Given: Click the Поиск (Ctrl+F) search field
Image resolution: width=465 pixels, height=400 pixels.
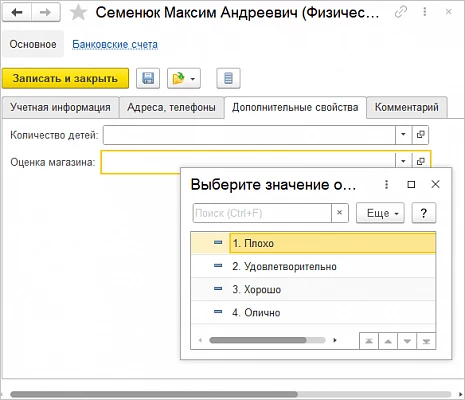Looking at the screenshot, I should pos(262,213).
